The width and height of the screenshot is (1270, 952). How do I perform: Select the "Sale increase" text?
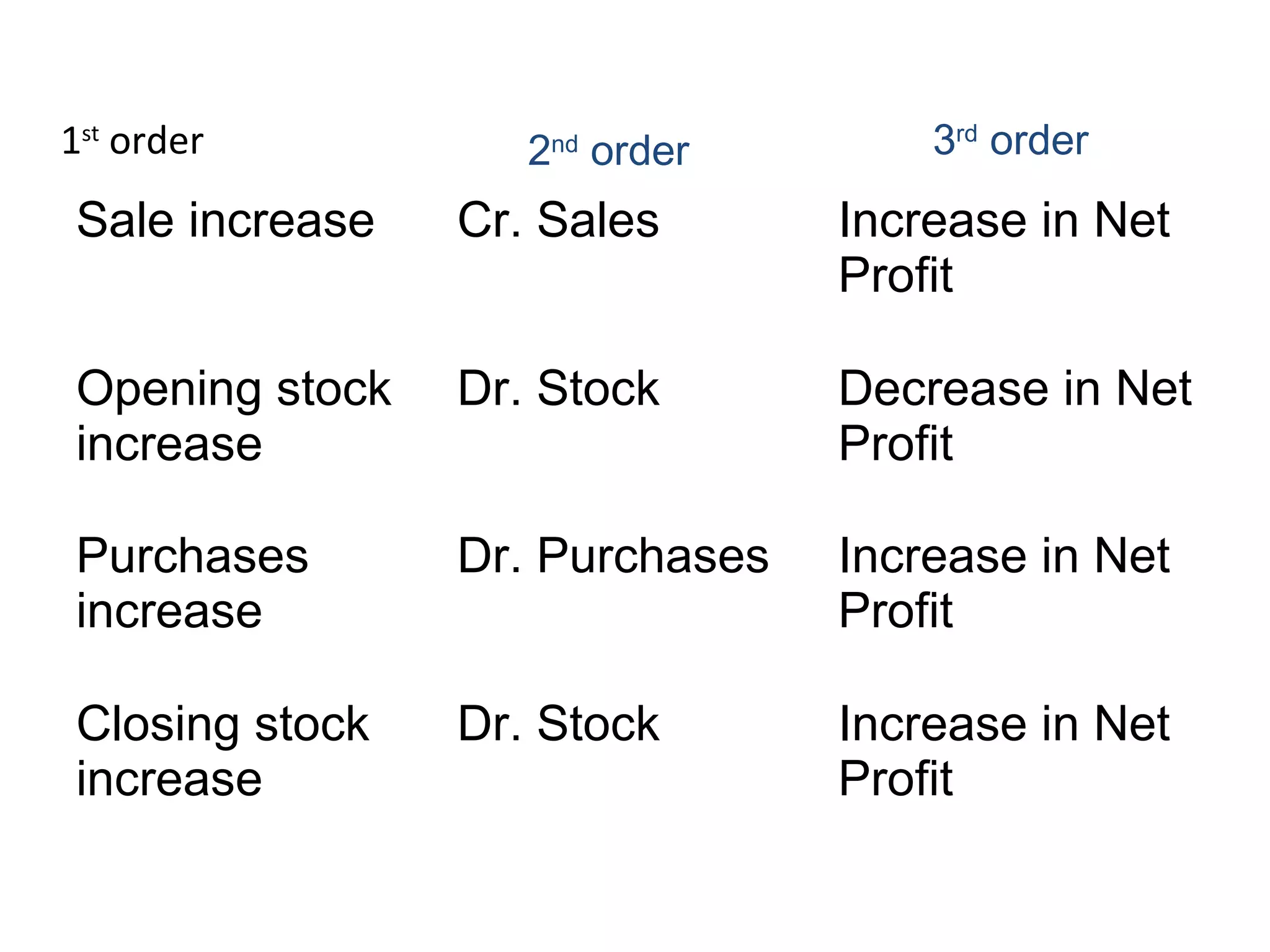coord(225,220)
